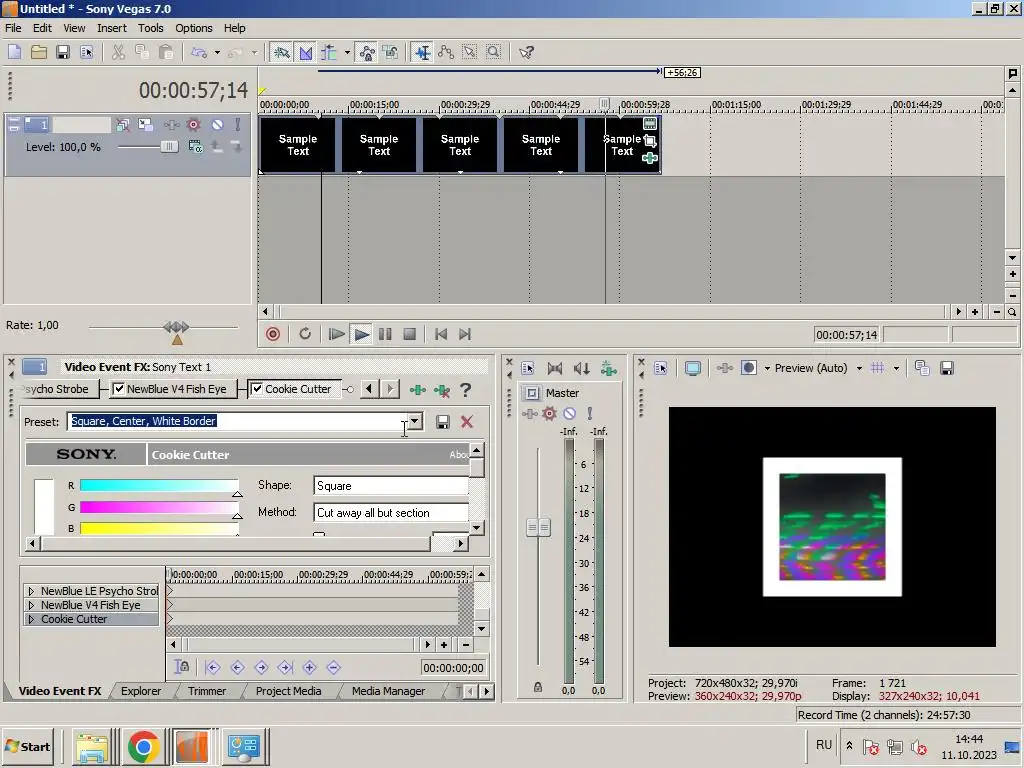This screenshot has width=1024, height=768.
Task: Open the Insert menu
Action: point(112,28)
